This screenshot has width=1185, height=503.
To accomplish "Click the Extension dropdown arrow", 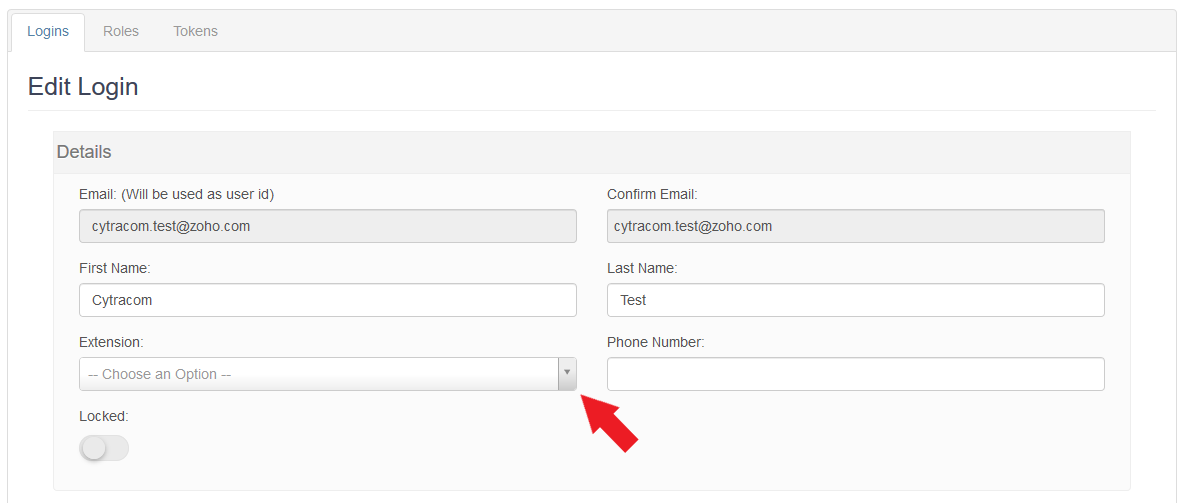I will pos(567,374).
